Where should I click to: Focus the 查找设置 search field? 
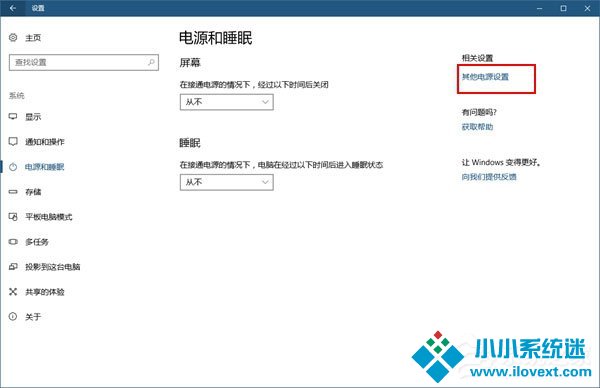pos(84,62)
